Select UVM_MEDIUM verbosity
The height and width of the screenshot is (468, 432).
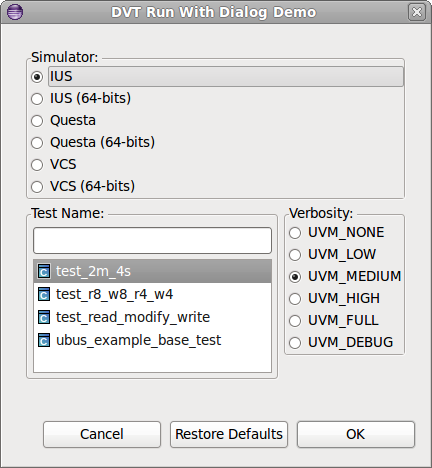pyautogui.click(x=295, y=277)
